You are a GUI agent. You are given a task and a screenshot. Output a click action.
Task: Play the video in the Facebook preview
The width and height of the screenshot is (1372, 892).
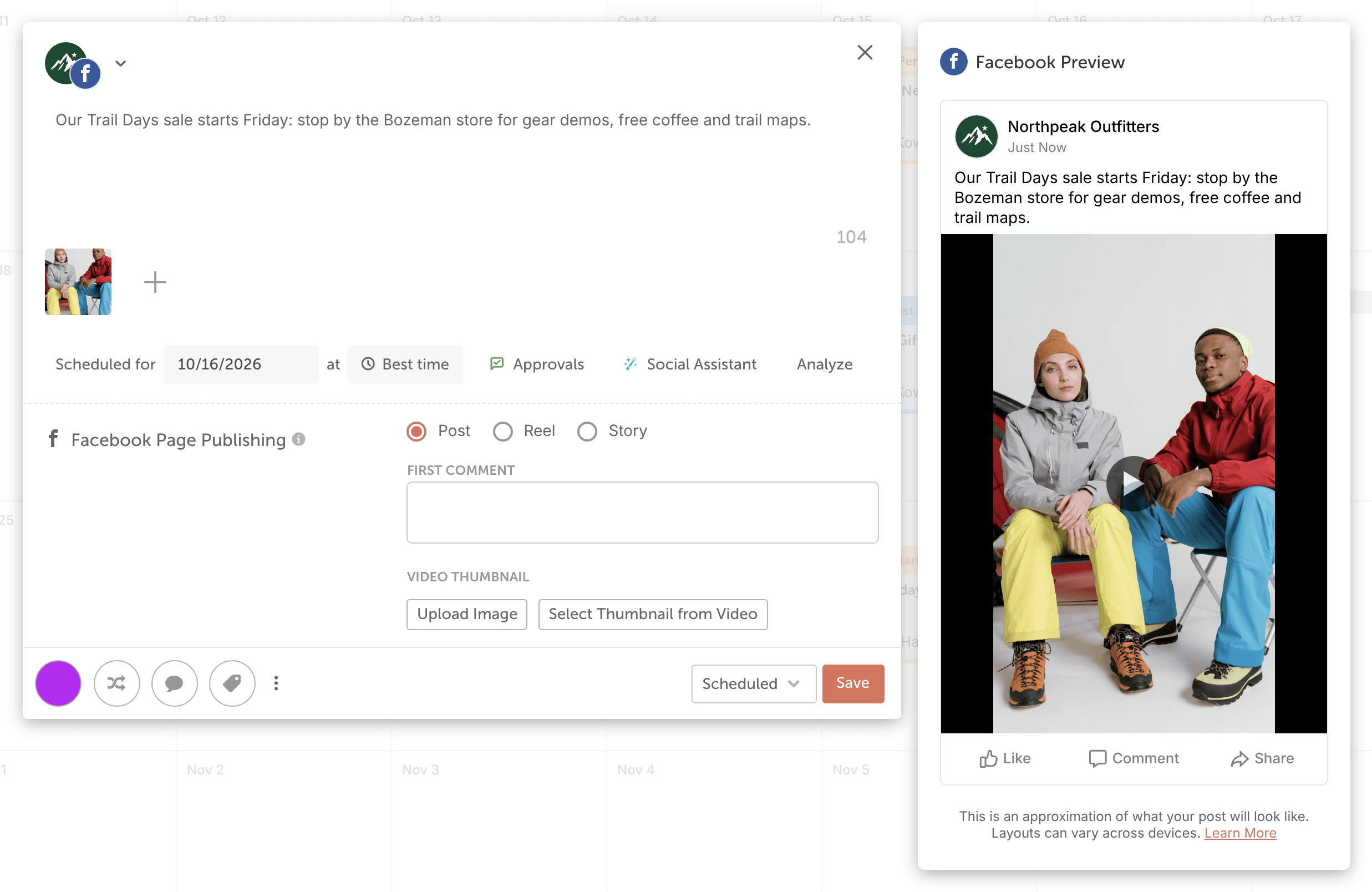[1133, 483]
